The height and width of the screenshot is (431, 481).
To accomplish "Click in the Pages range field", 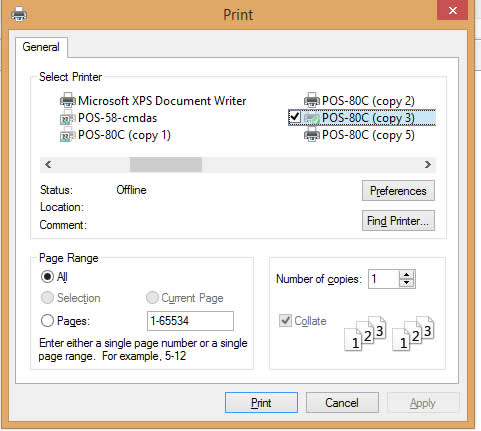I will pyautogui.click(x=190, y=321).
